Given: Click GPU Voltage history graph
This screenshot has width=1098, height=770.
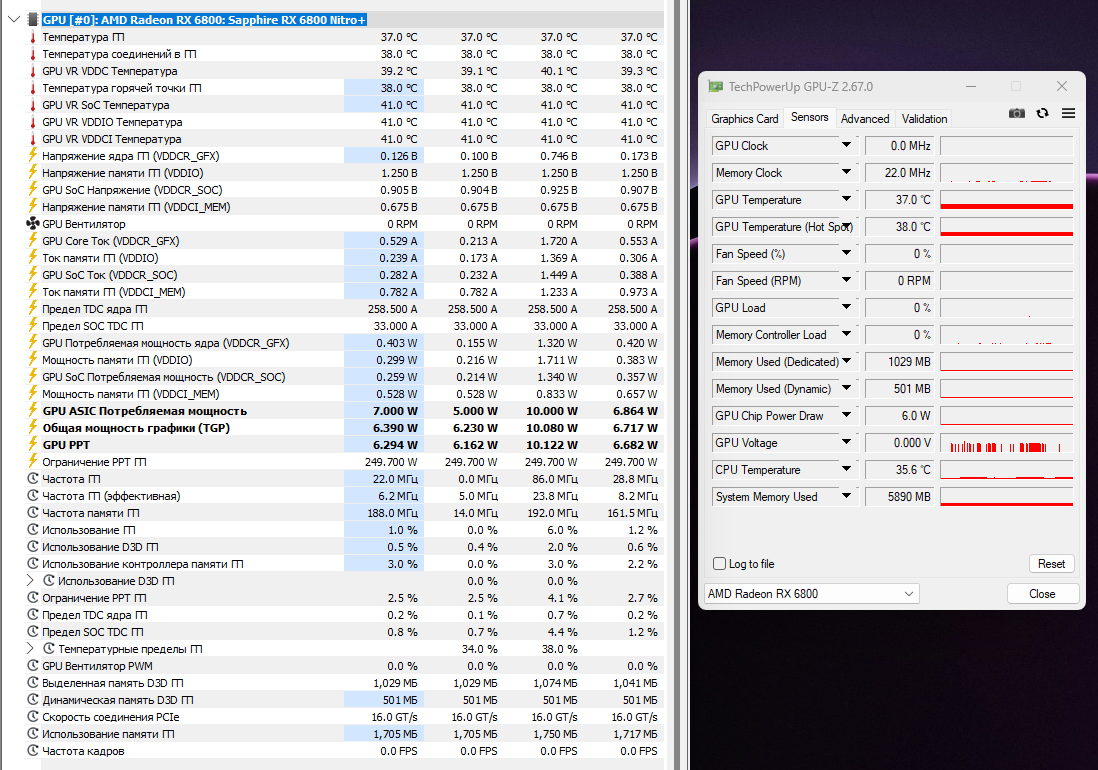Looking at the screenshot, I should [x=1006, y=443].
